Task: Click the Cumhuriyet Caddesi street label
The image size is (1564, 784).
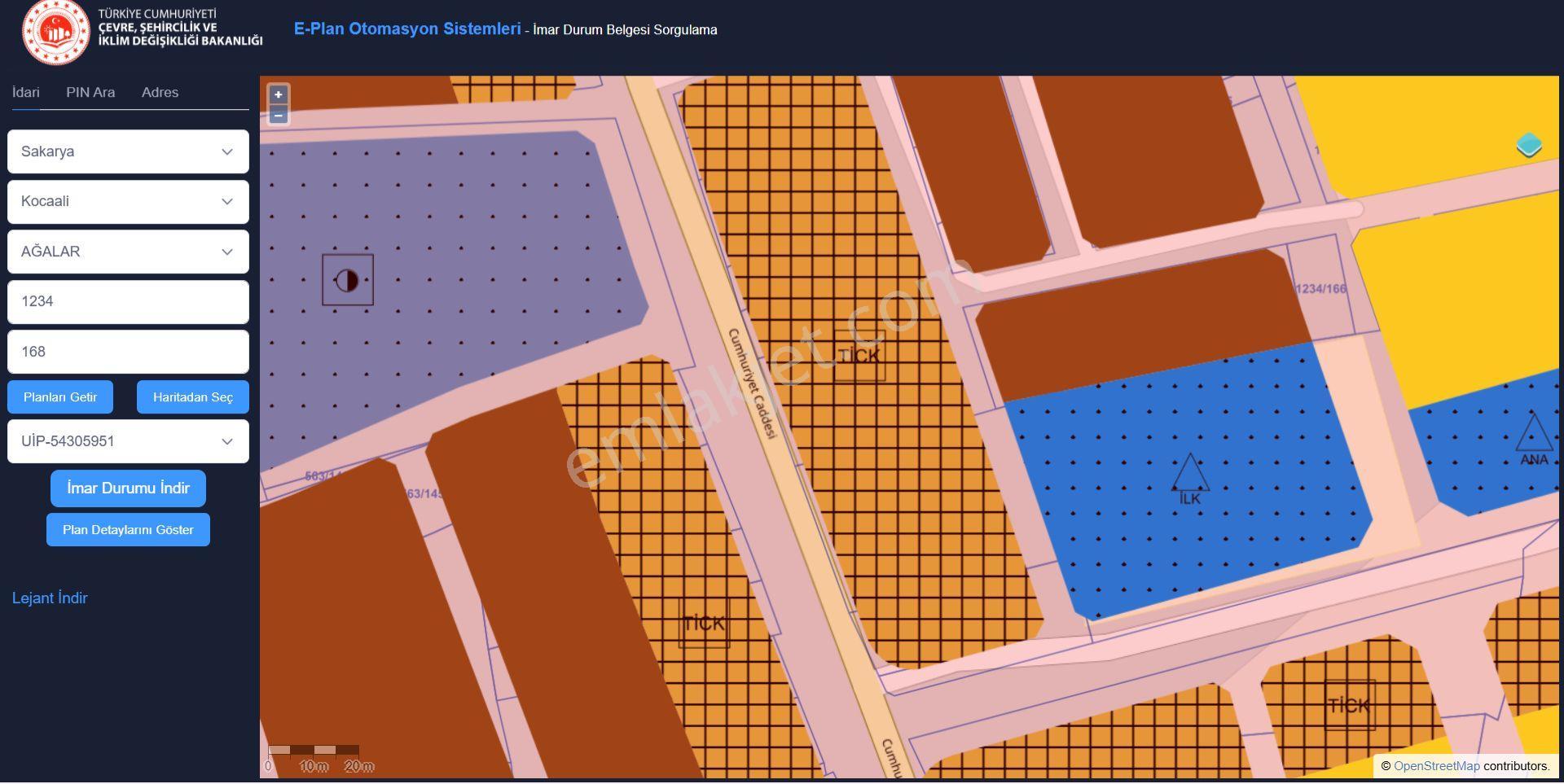Action: [x=752, y=383]
